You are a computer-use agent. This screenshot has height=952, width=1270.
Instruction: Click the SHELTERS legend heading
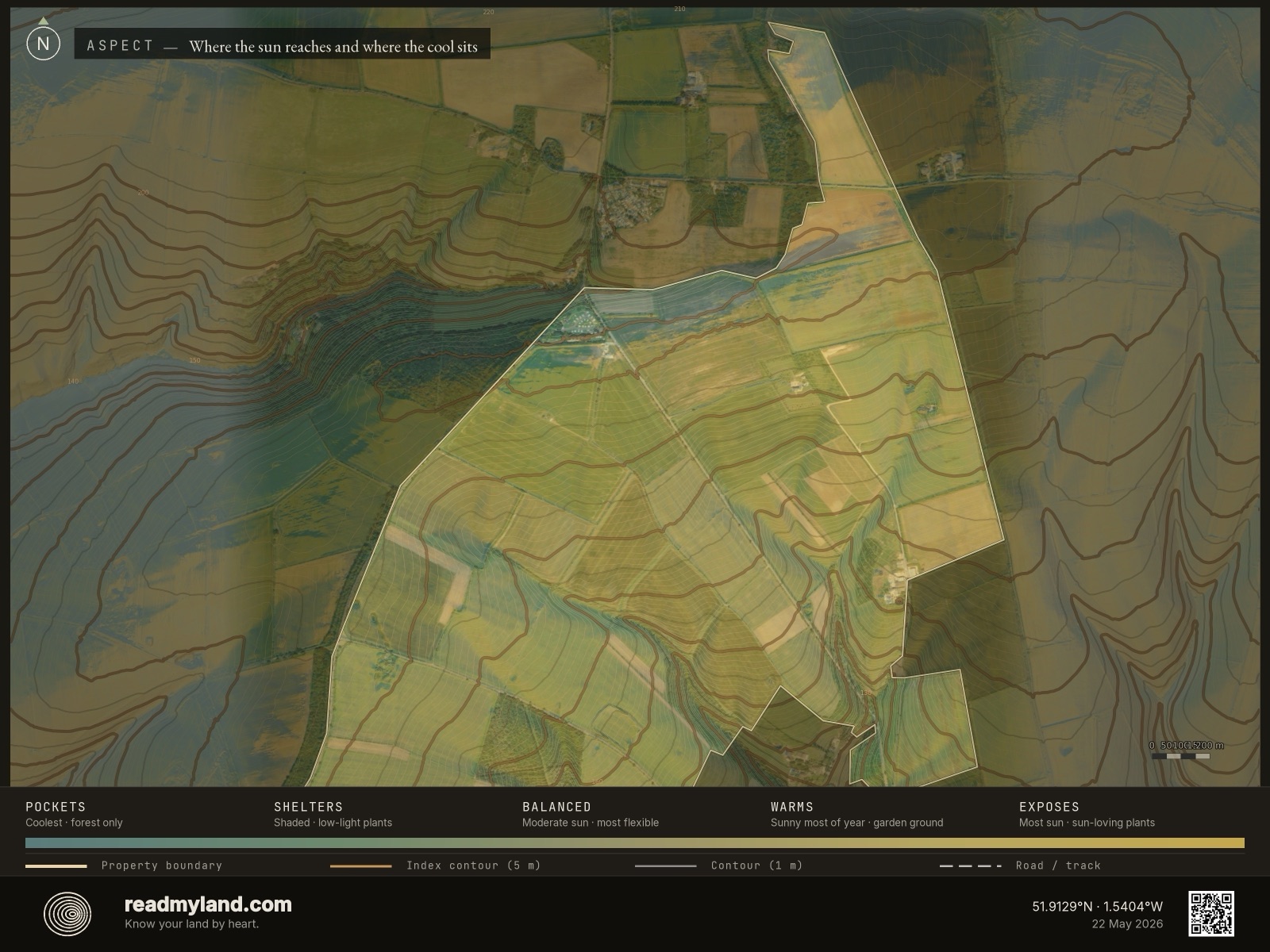(309, 807)
